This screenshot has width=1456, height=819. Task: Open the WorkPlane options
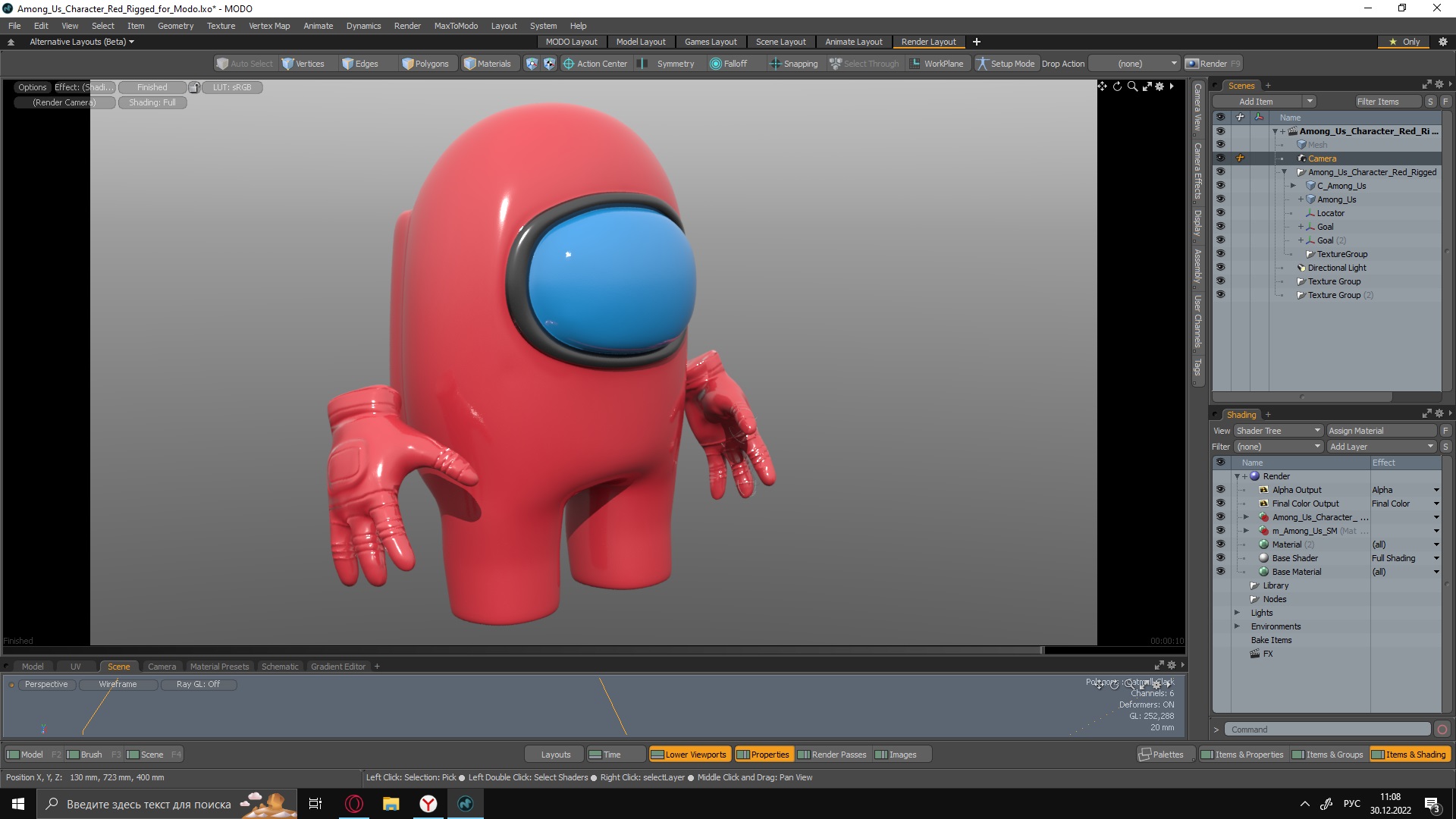pos(937,64)
